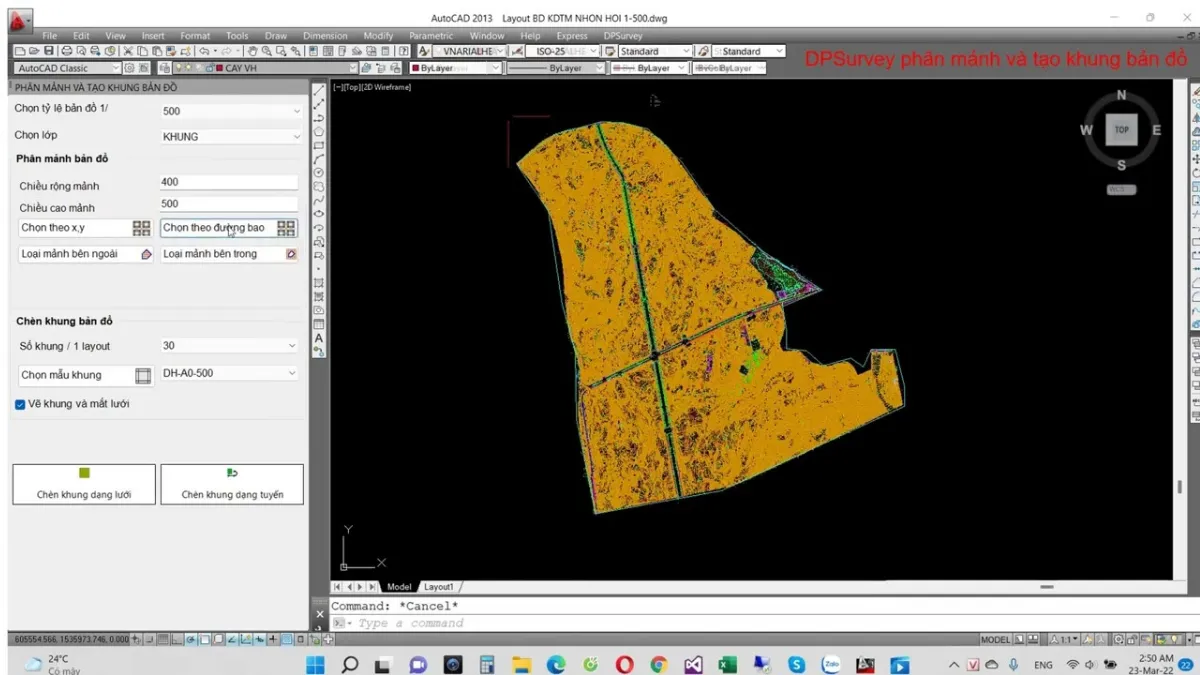This screenshot has width=1200, height=675.
Task: Switch to the Layout1 tab
Action: 438,587
